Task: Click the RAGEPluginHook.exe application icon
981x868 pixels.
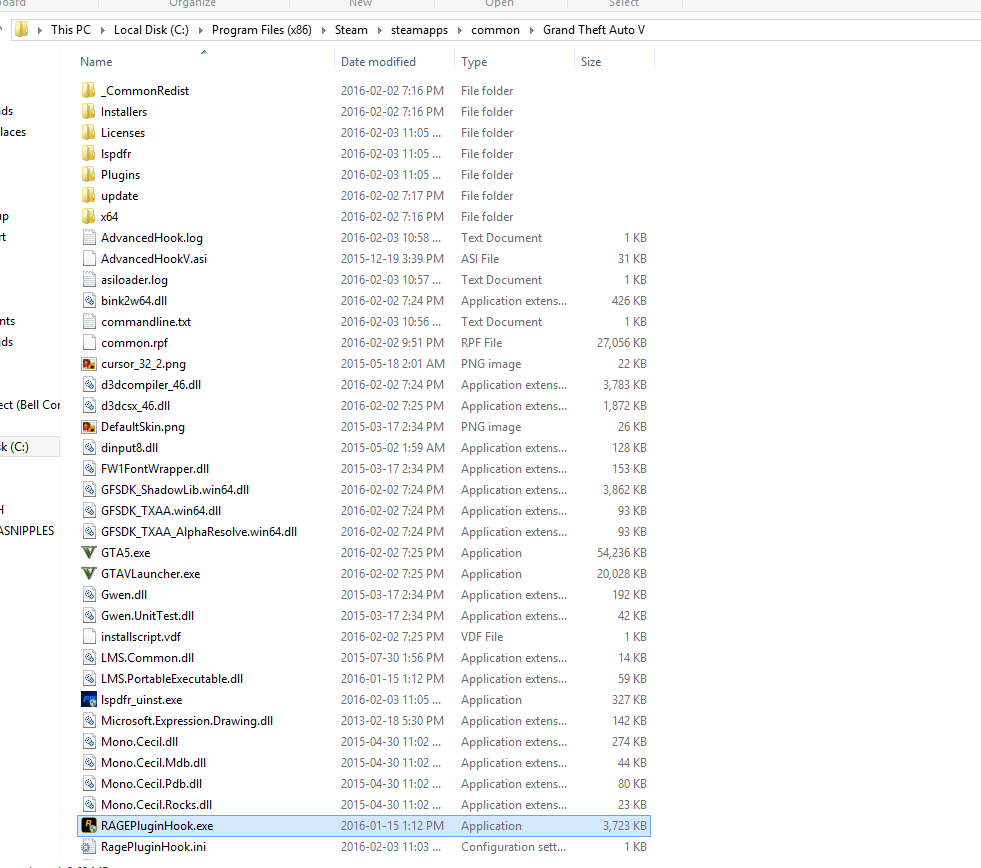Action: point(89,825)
